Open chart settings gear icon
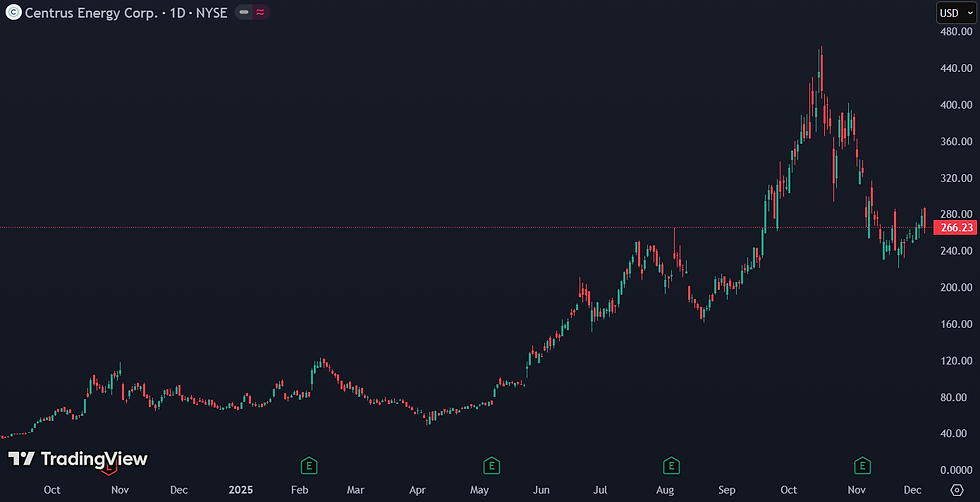Image resolution: width=980 pixels, height=502 pixels. [x=957, y=489]
